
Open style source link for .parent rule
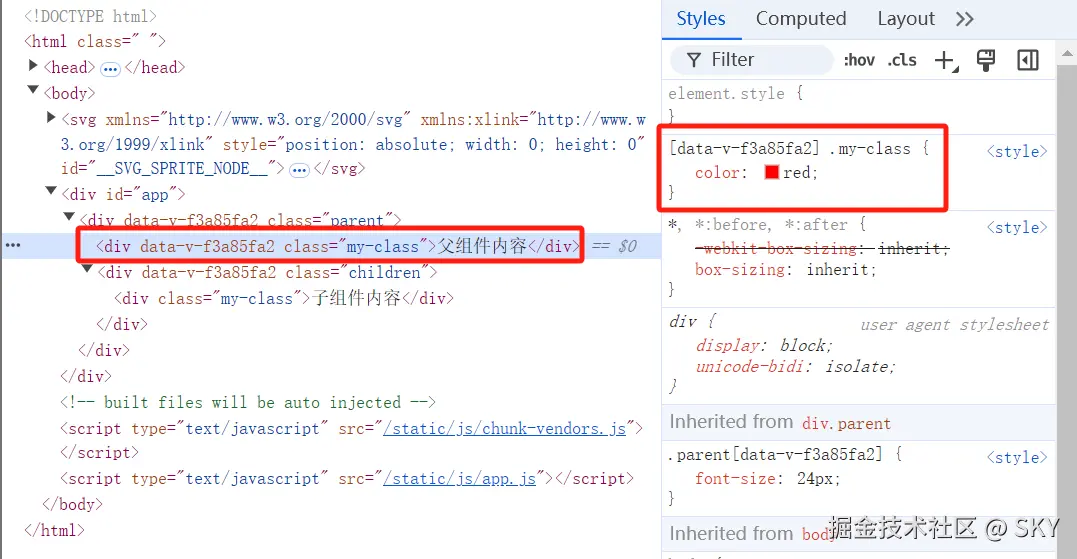(x=1017, y=457)
